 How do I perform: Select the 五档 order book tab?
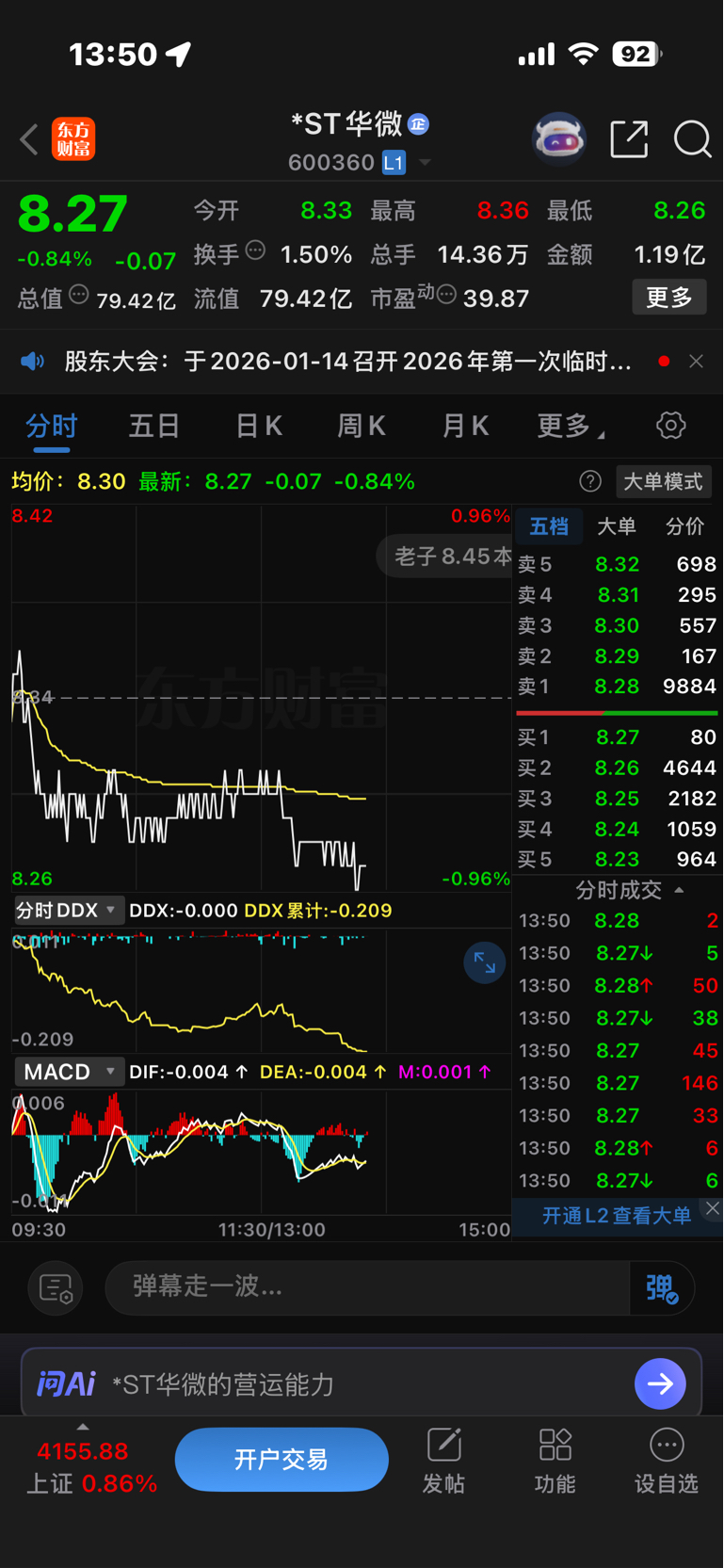pos(549,526)
